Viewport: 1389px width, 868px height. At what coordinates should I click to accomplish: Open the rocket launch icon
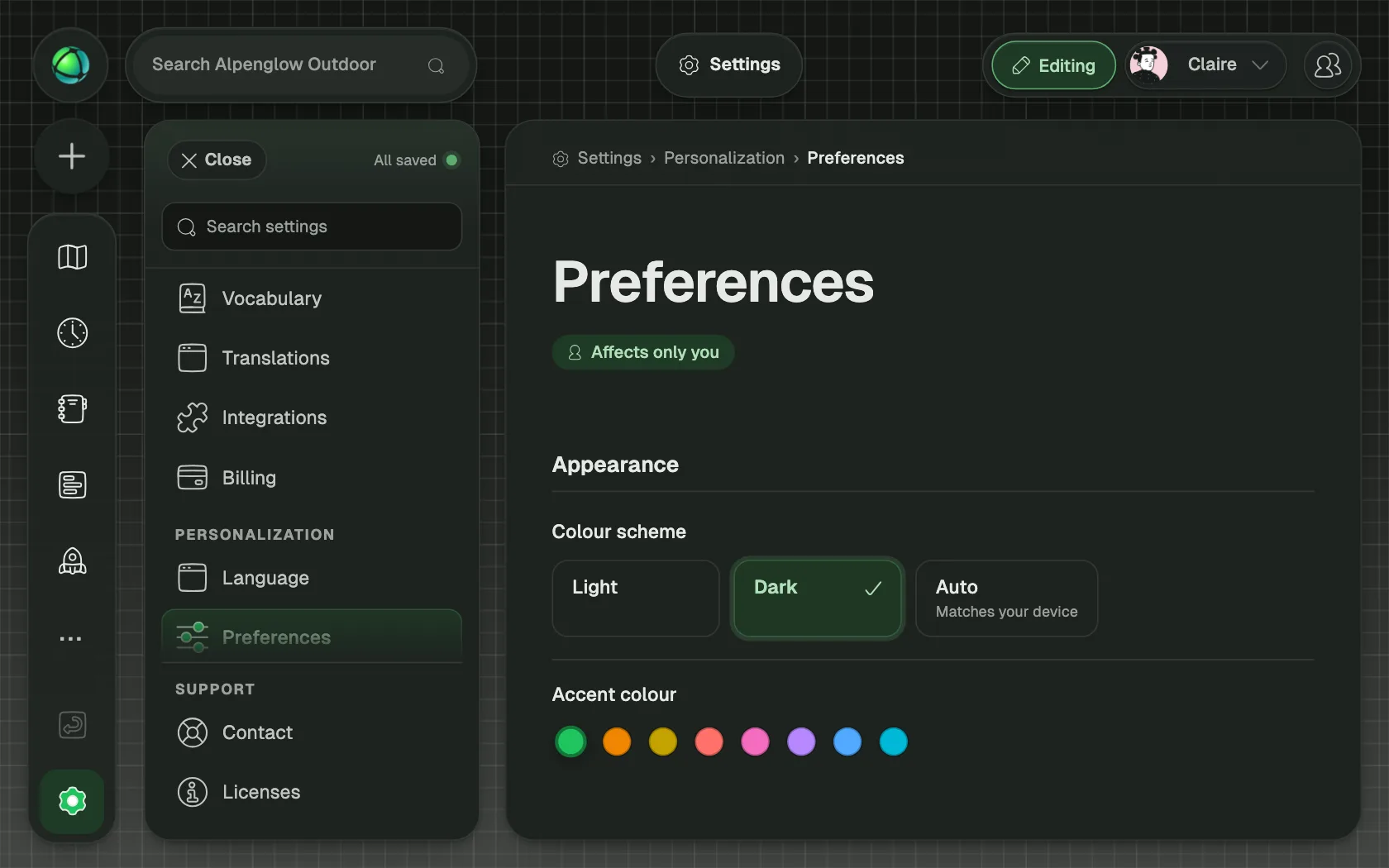coord(73,561)
